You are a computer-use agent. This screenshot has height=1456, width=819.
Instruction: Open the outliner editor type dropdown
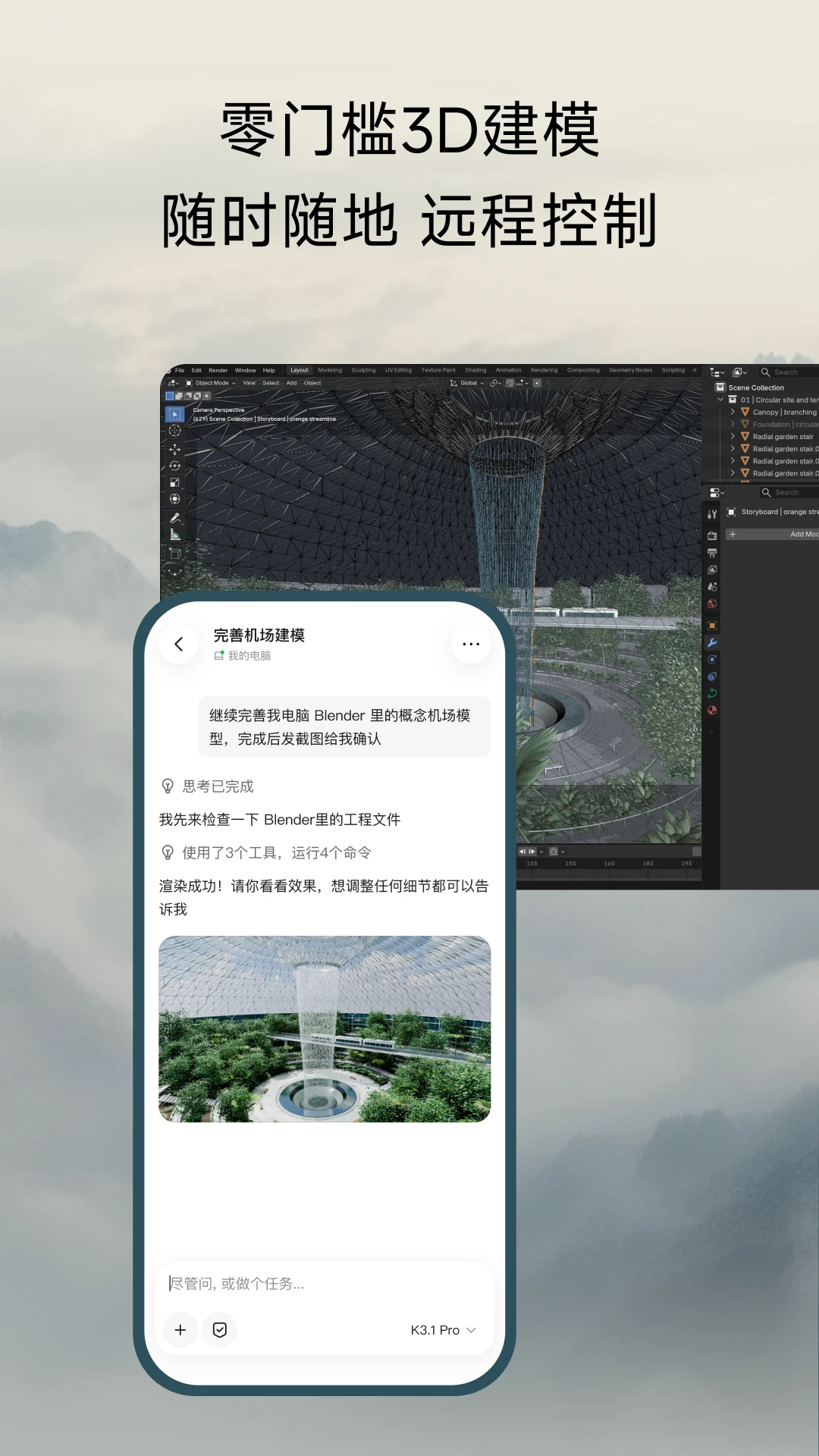(717, 372)
